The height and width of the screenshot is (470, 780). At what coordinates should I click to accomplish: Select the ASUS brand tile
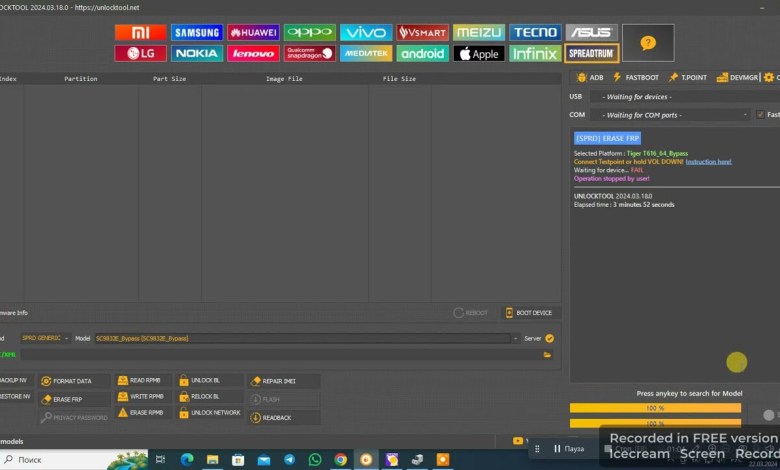click(591, 32)
